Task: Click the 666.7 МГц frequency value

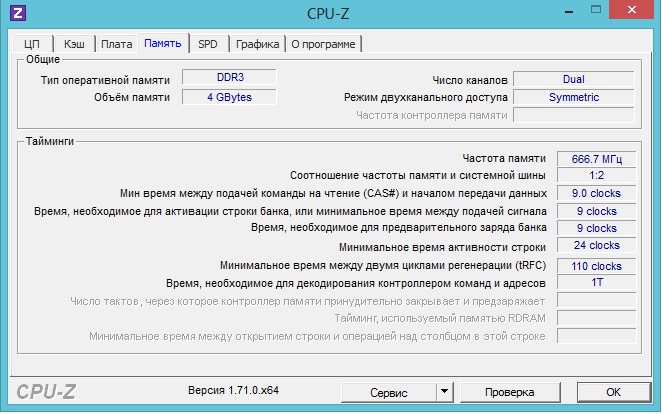Action: [x=597, y=159]
